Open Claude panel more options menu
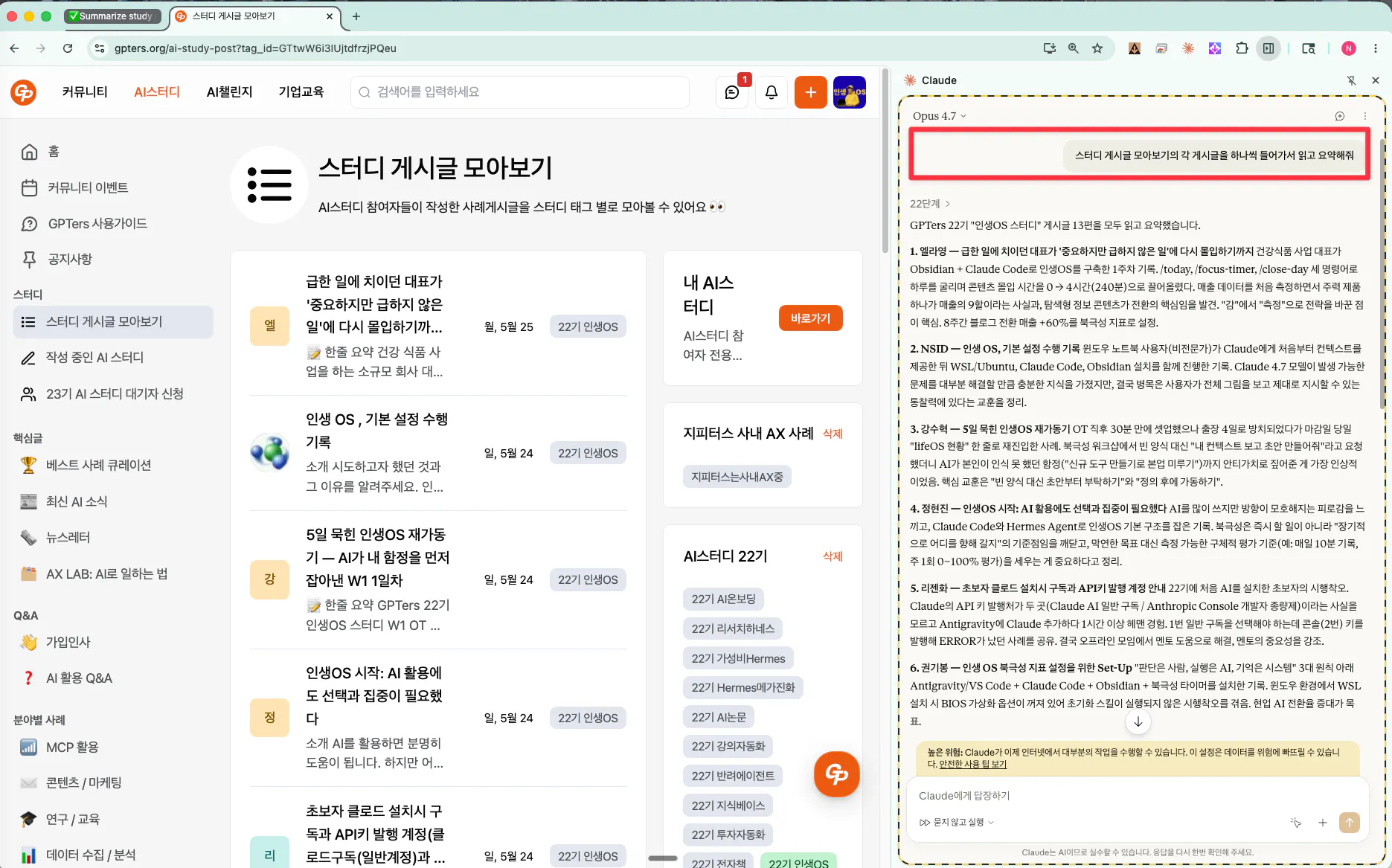The width and height of the screenshot is (1392, 868). pyautogui.click(x=1364, y=116)
